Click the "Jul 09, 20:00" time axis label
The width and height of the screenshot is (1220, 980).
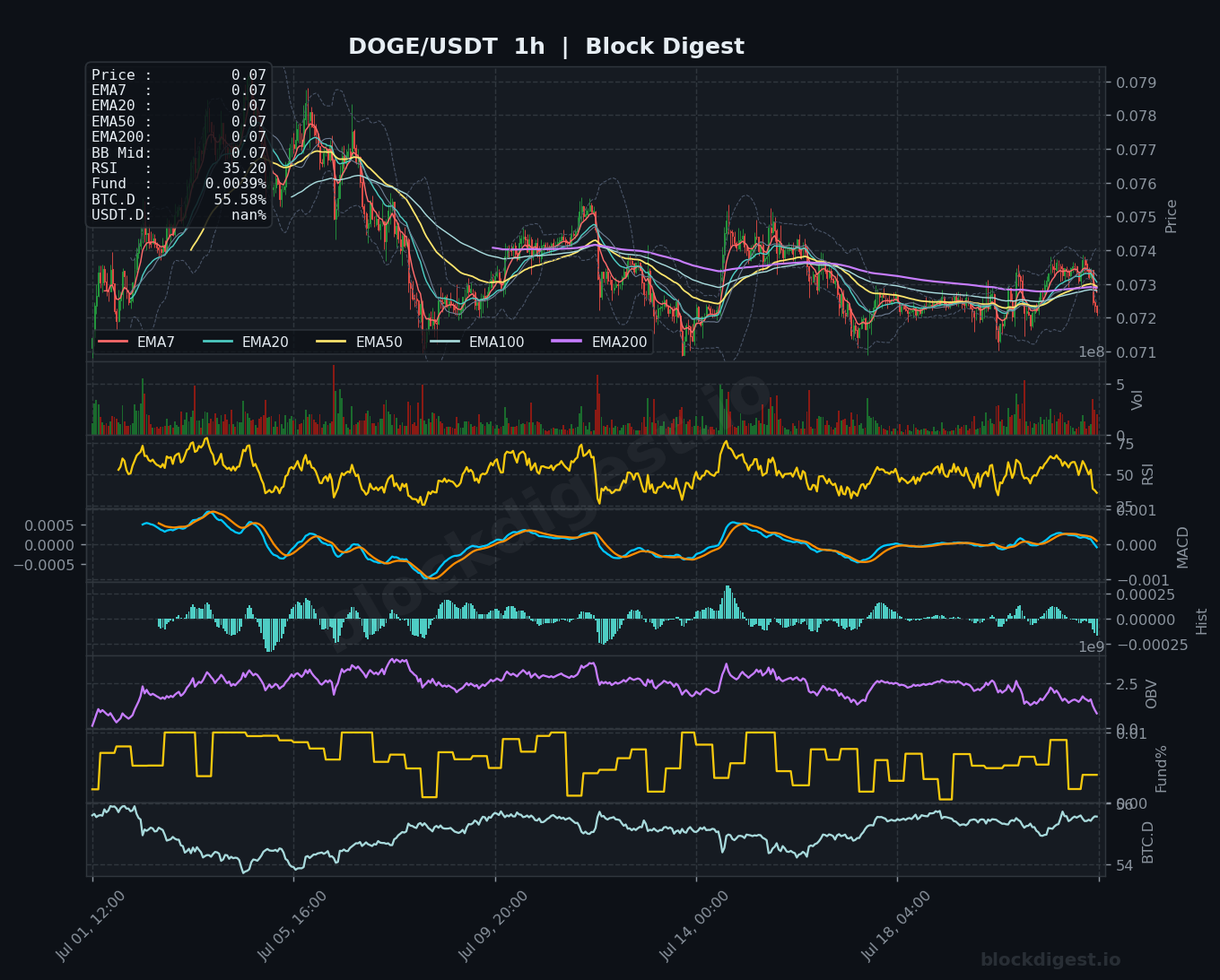493,926
